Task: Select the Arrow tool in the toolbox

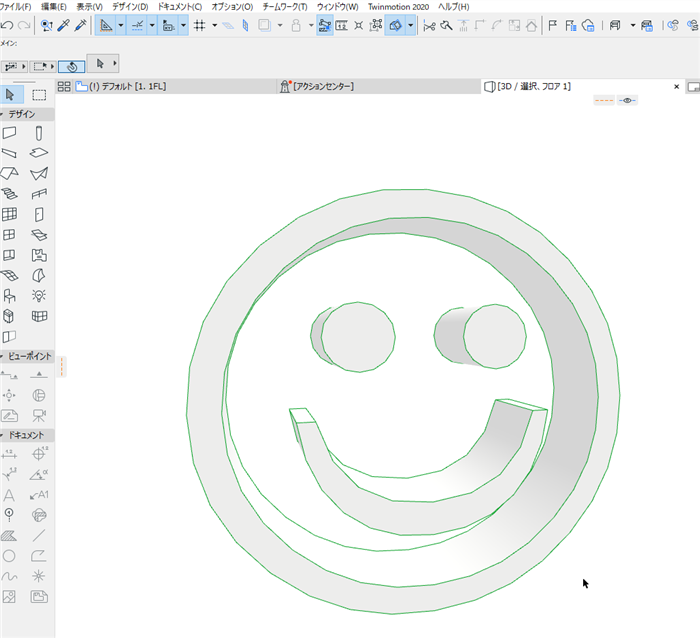Action: click(x=9, y=95)
